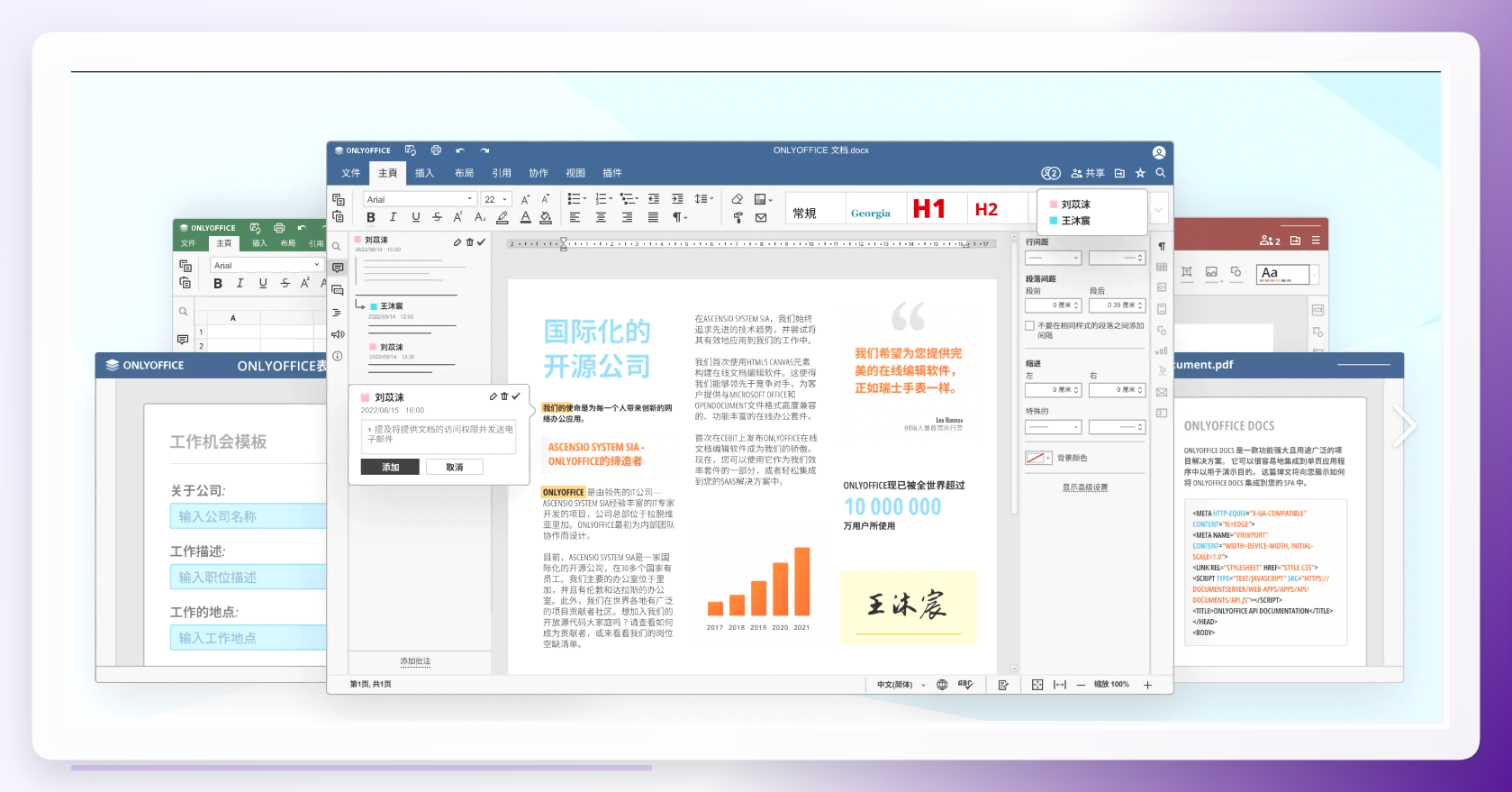
Task: Apply the H1 heading style
Action: click(x=929, y=209)
